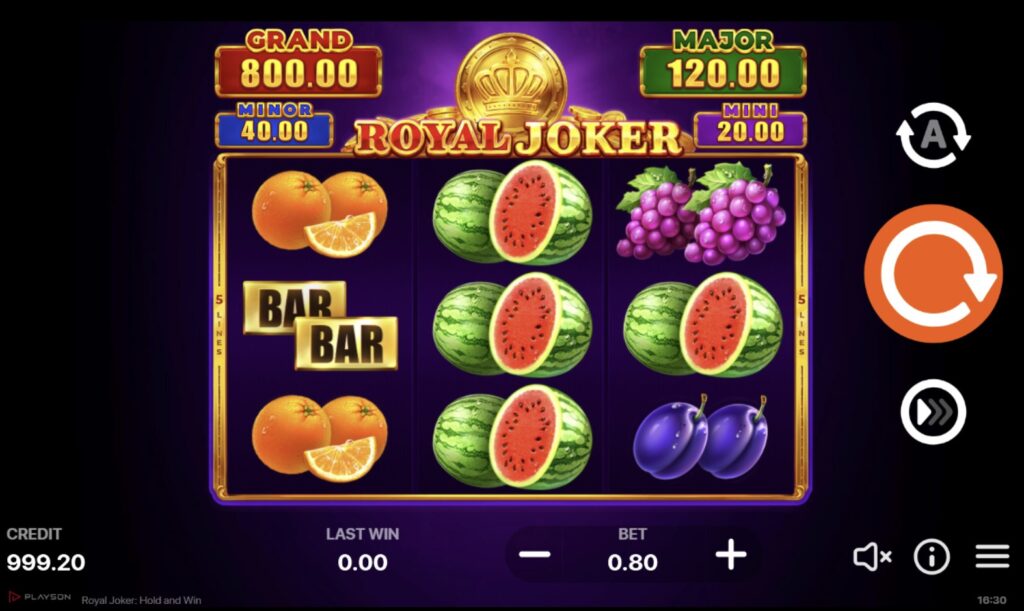The height and width of the screenshot is (611, 1024).
Task: Click the Minor 40.00 jackpot badge
Action: (x=274, y=125)
